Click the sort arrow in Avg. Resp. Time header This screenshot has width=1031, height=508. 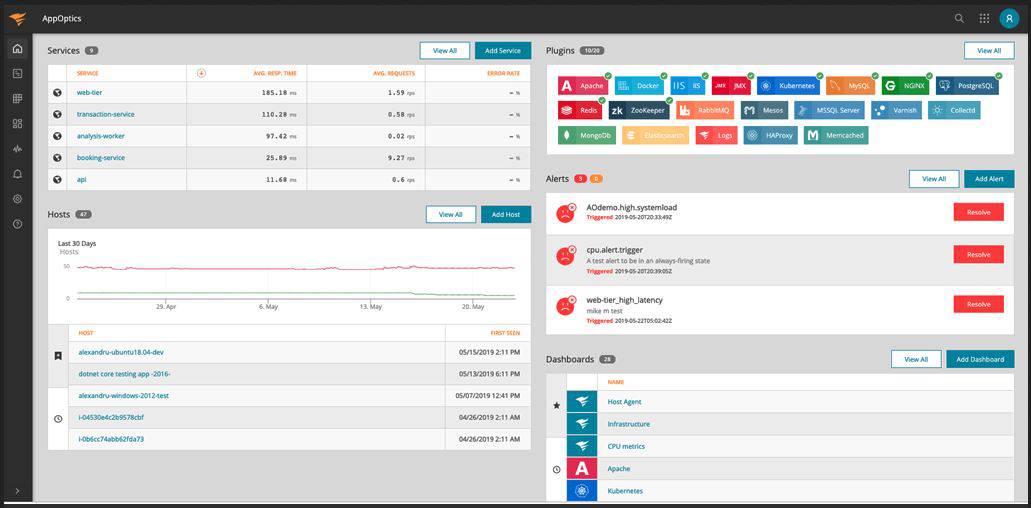(x=201, y=73)
